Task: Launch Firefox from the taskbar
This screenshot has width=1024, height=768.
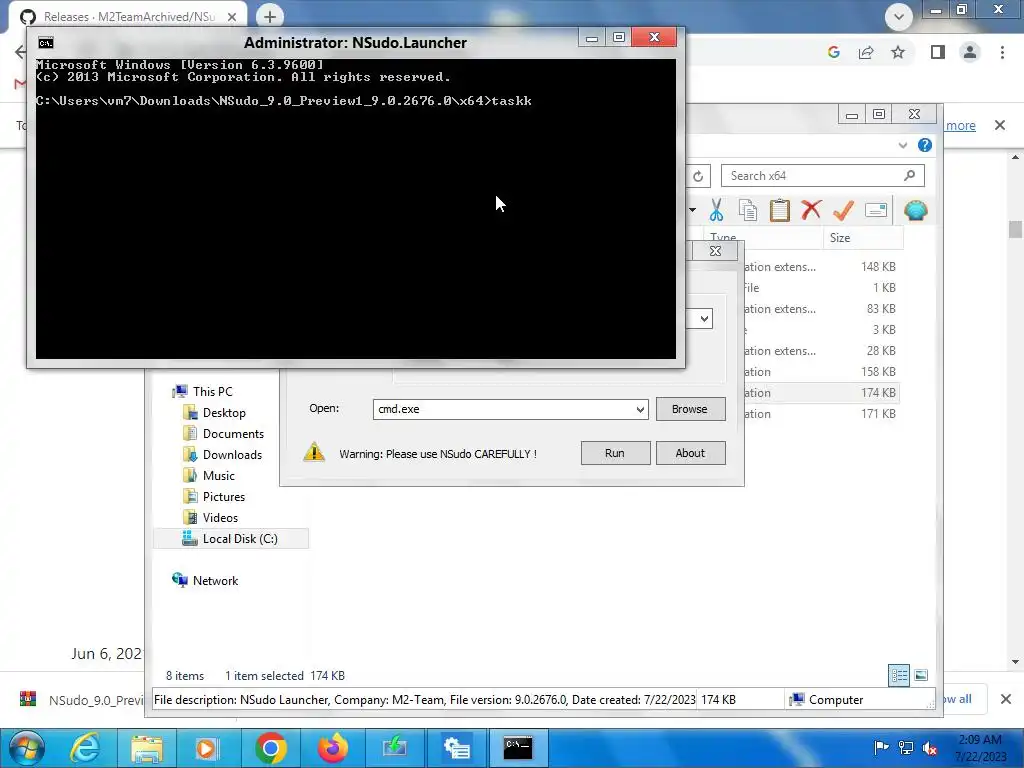Action: pyautogui.click(x=332, y=748)
